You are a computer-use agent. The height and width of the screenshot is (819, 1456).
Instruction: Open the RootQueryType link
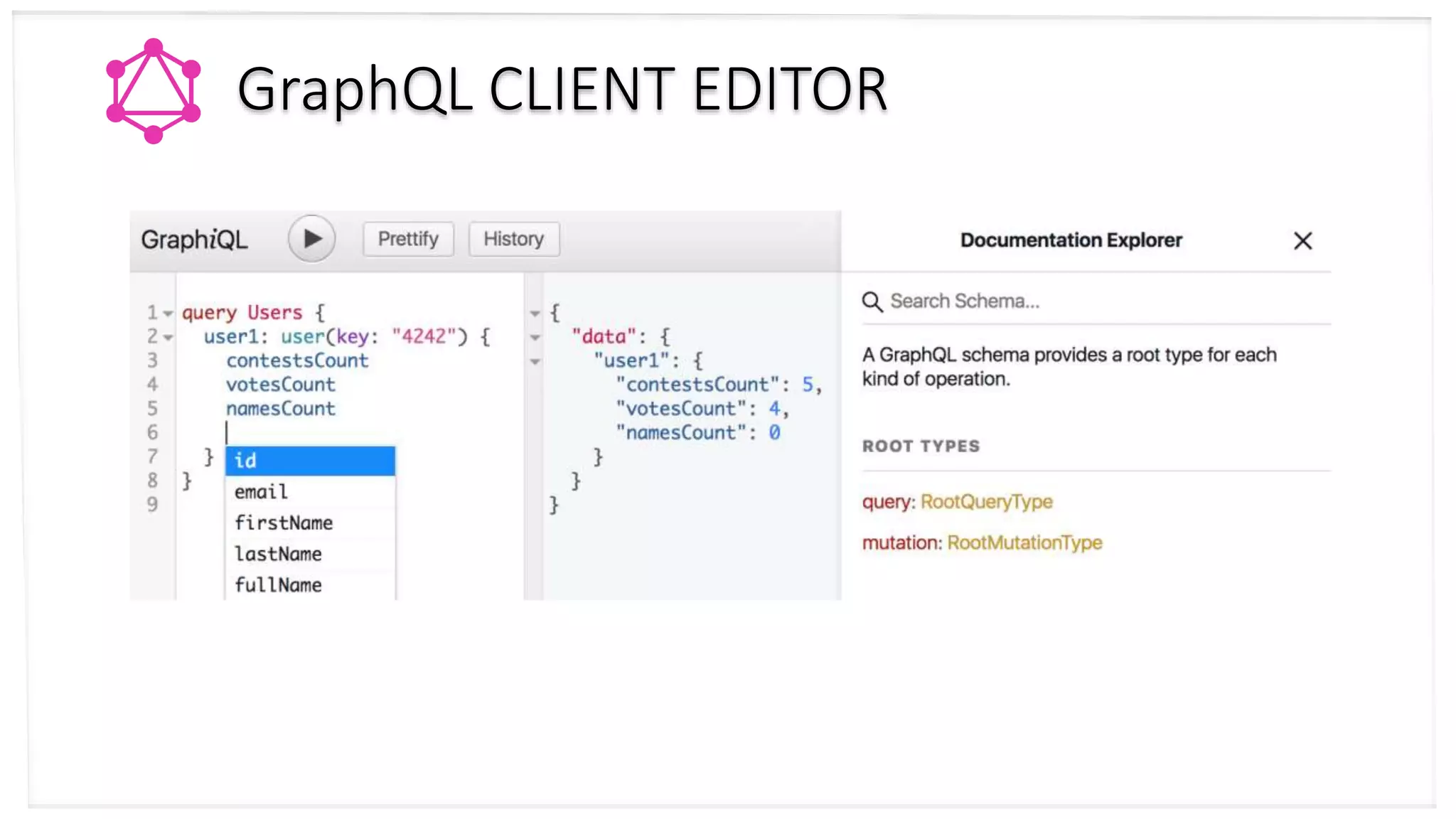click(x=986, y=502)
